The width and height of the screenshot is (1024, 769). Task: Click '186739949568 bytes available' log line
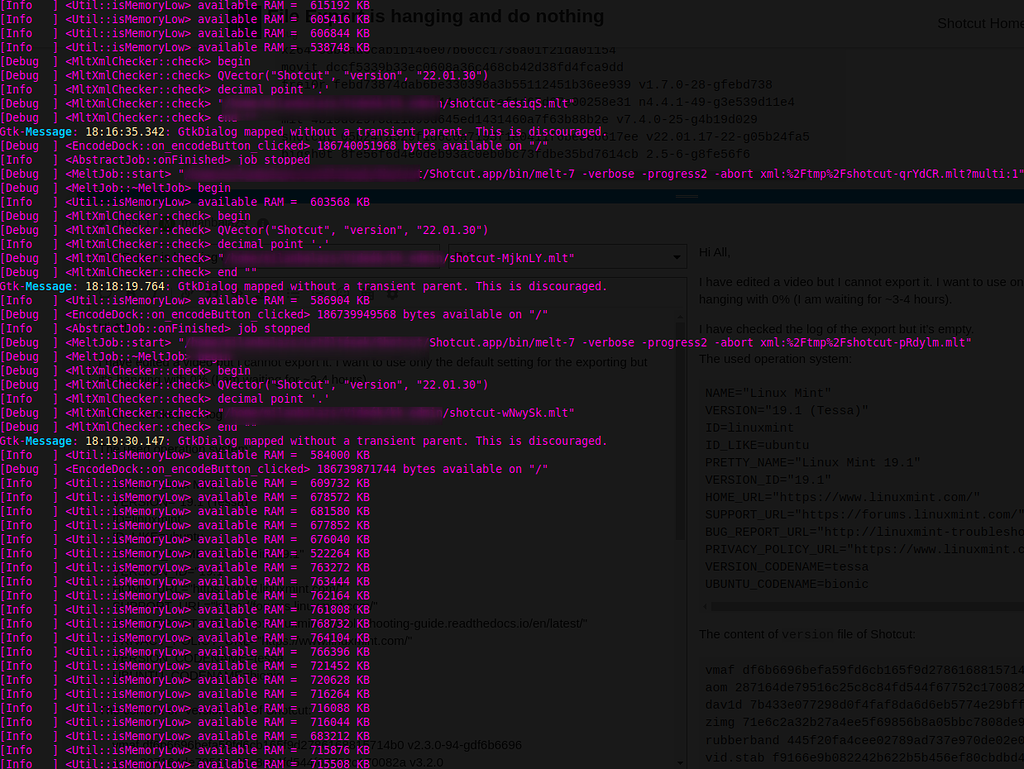[274, 315]
